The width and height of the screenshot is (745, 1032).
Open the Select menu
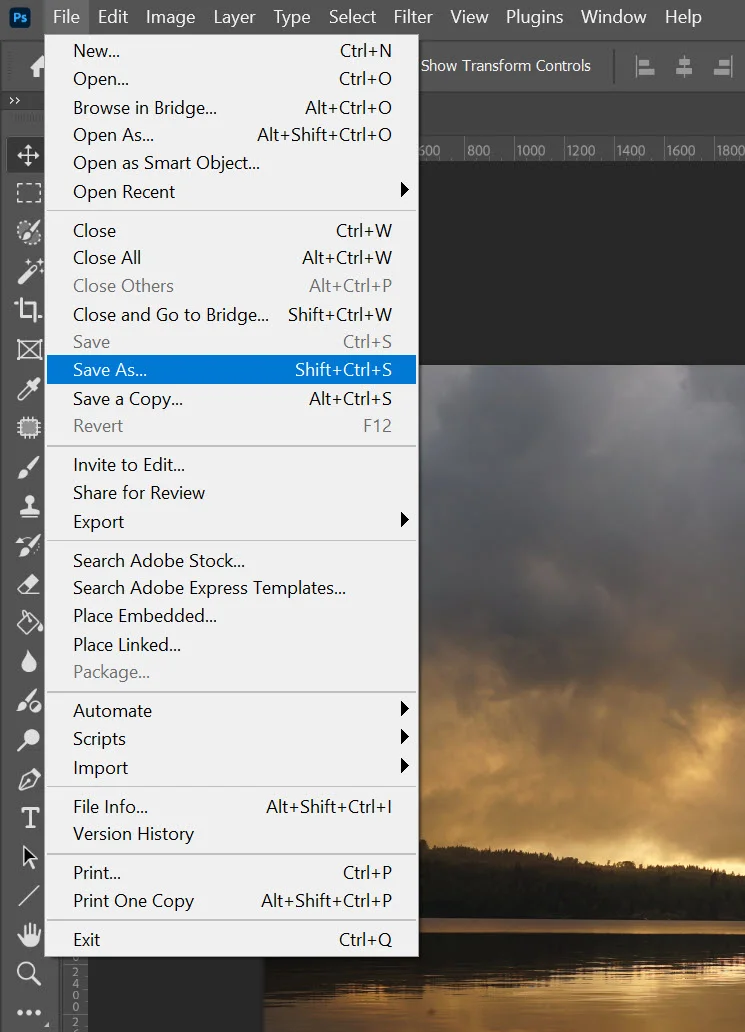352,17
